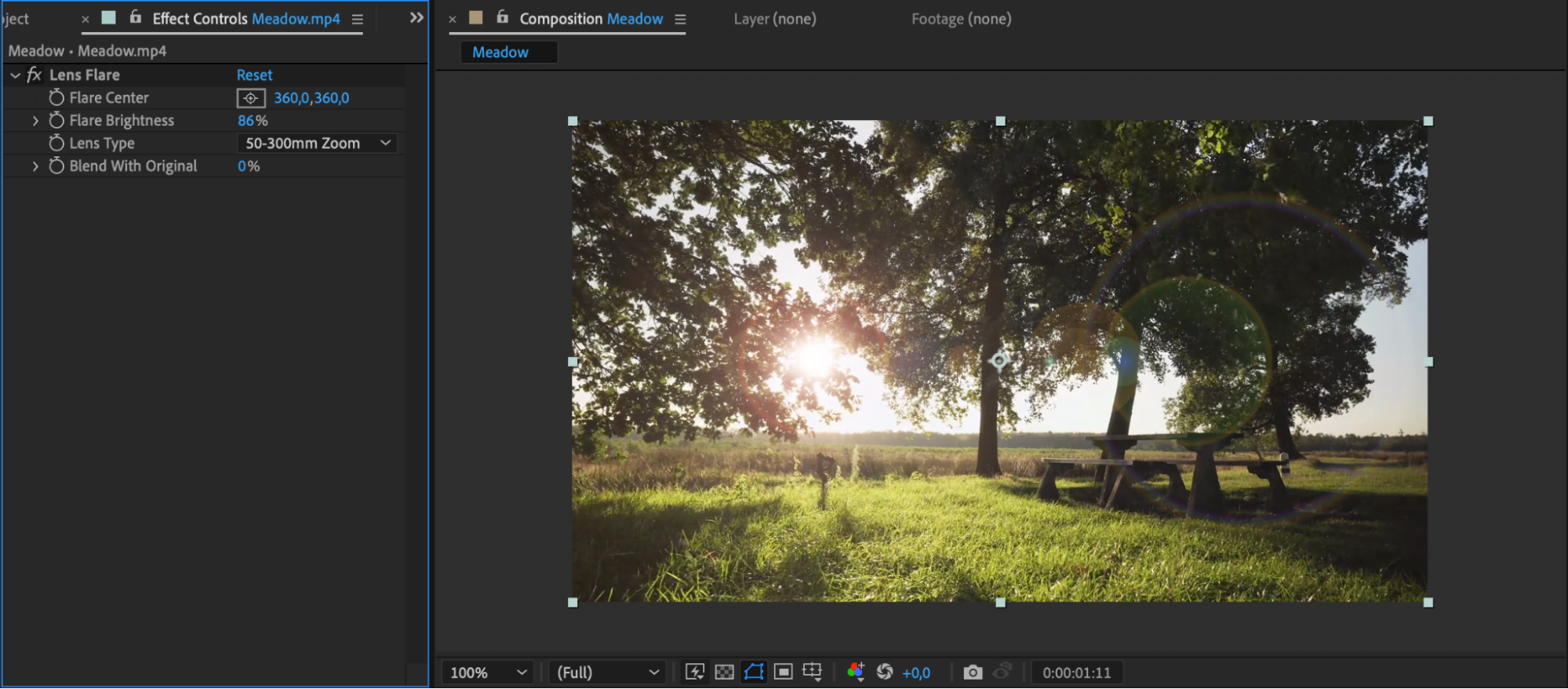
Task: Open the Effect Controls panel menu icon
Action: [358, 19]
